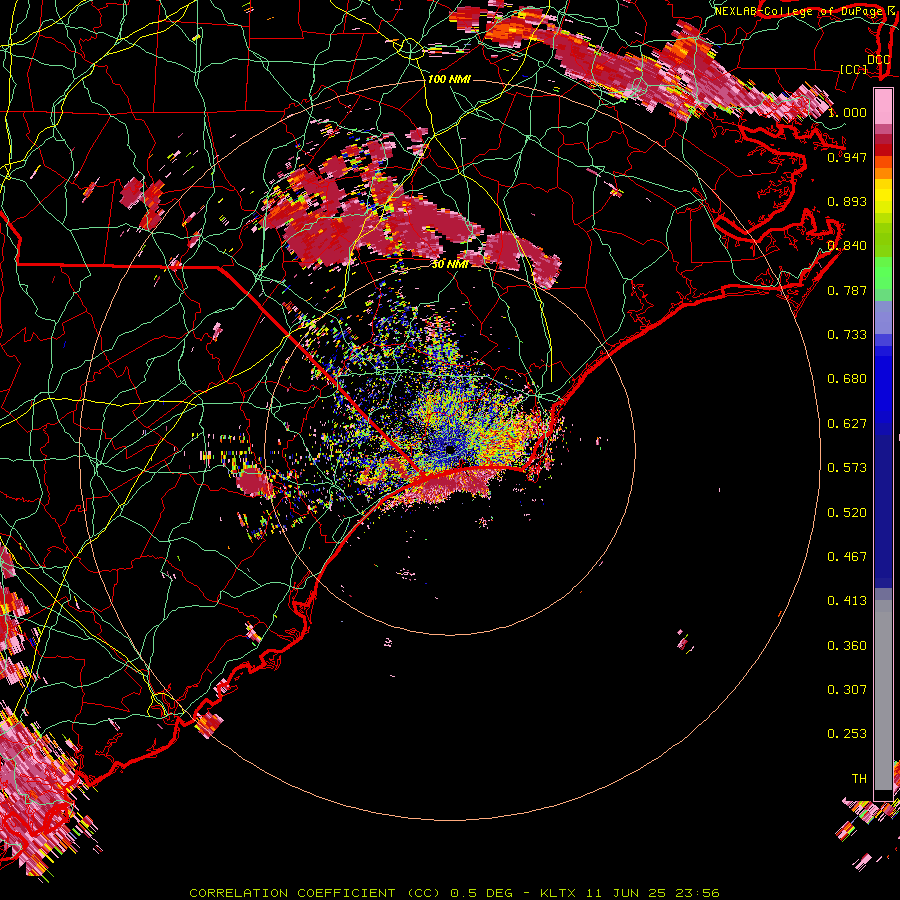Click the 1.000 scale value

[x=847, y=112]
